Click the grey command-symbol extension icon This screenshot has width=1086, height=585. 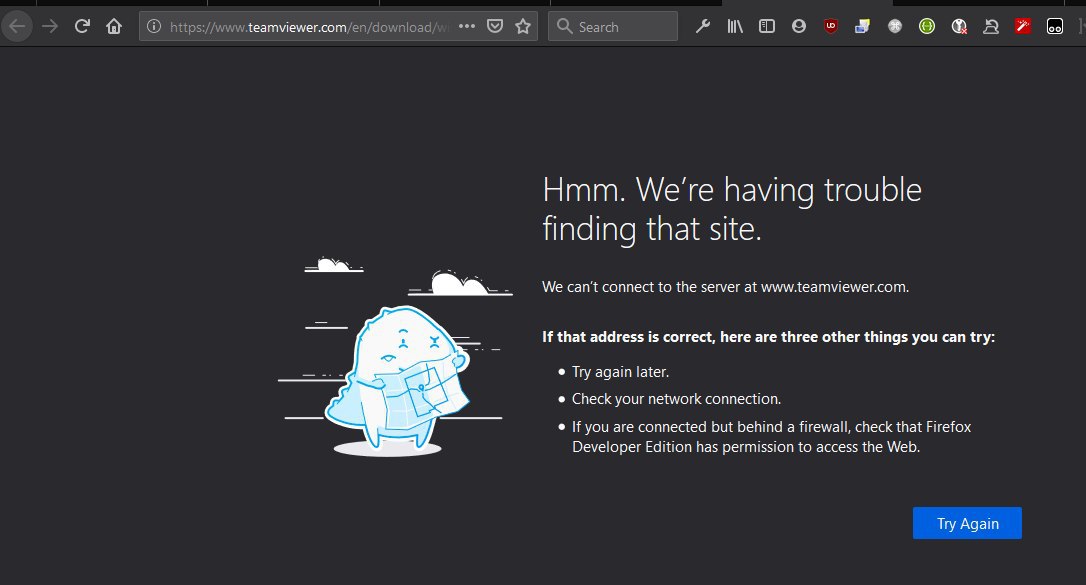[x=895, y=27]
